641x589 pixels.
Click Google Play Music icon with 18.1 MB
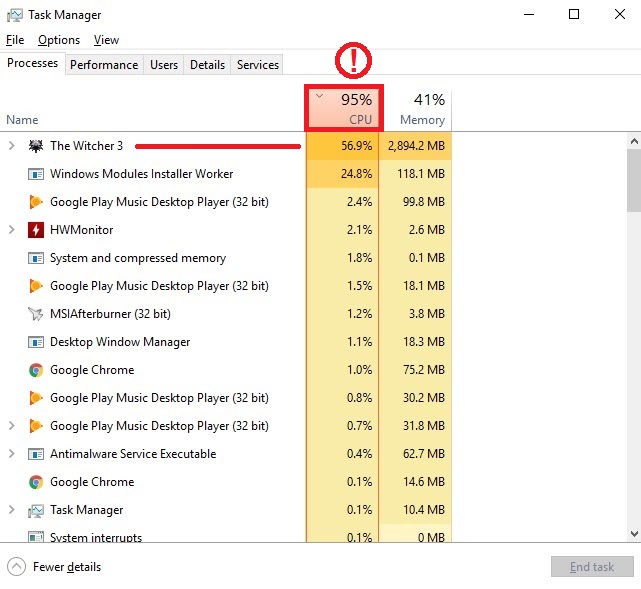click(36, 286)
